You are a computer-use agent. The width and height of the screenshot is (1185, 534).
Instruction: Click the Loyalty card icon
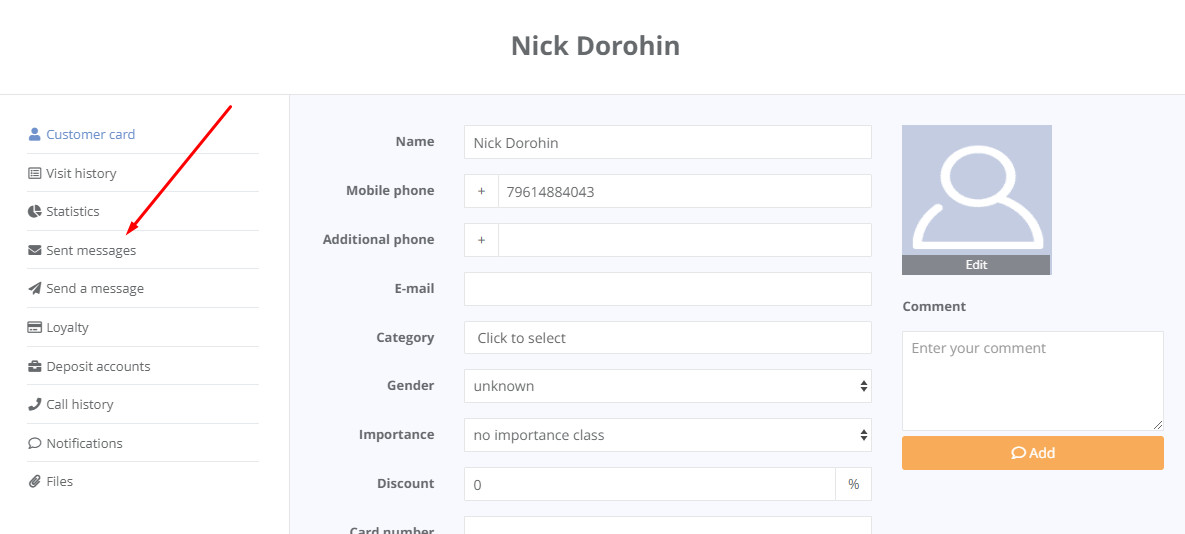[x=35, y=327]
